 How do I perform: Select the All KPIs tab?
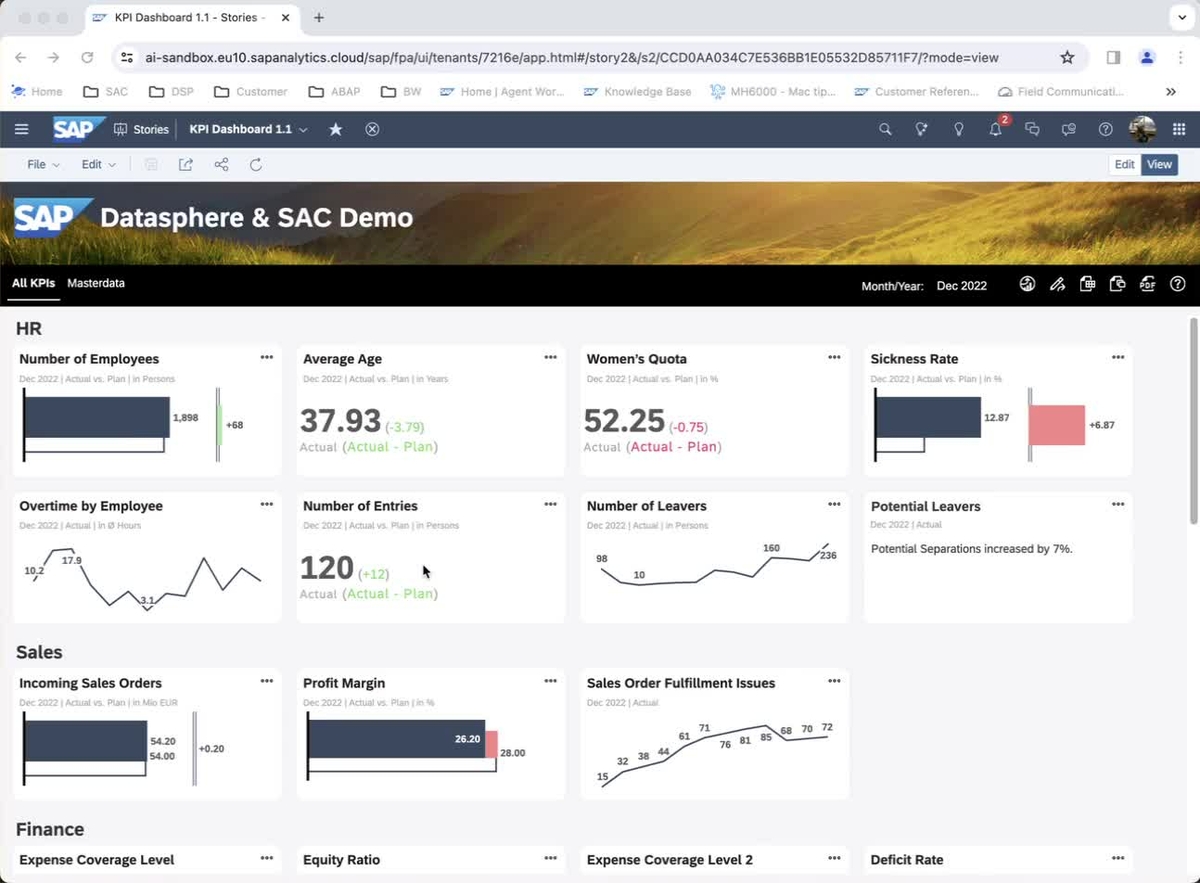(x=33, y=283)
